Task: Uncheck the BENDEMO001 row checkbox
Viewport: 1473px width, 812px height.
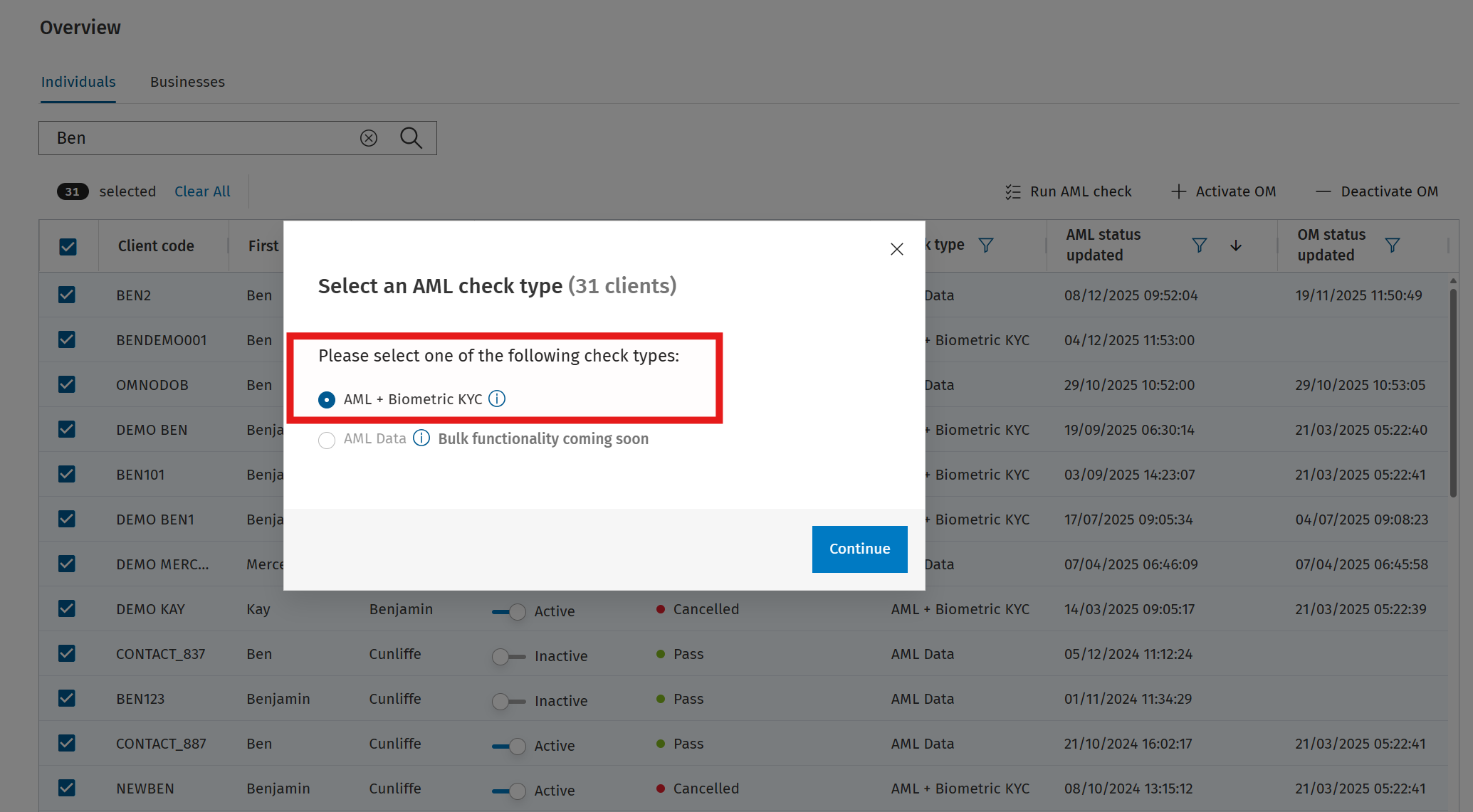Action: click(x=67, y=339)
